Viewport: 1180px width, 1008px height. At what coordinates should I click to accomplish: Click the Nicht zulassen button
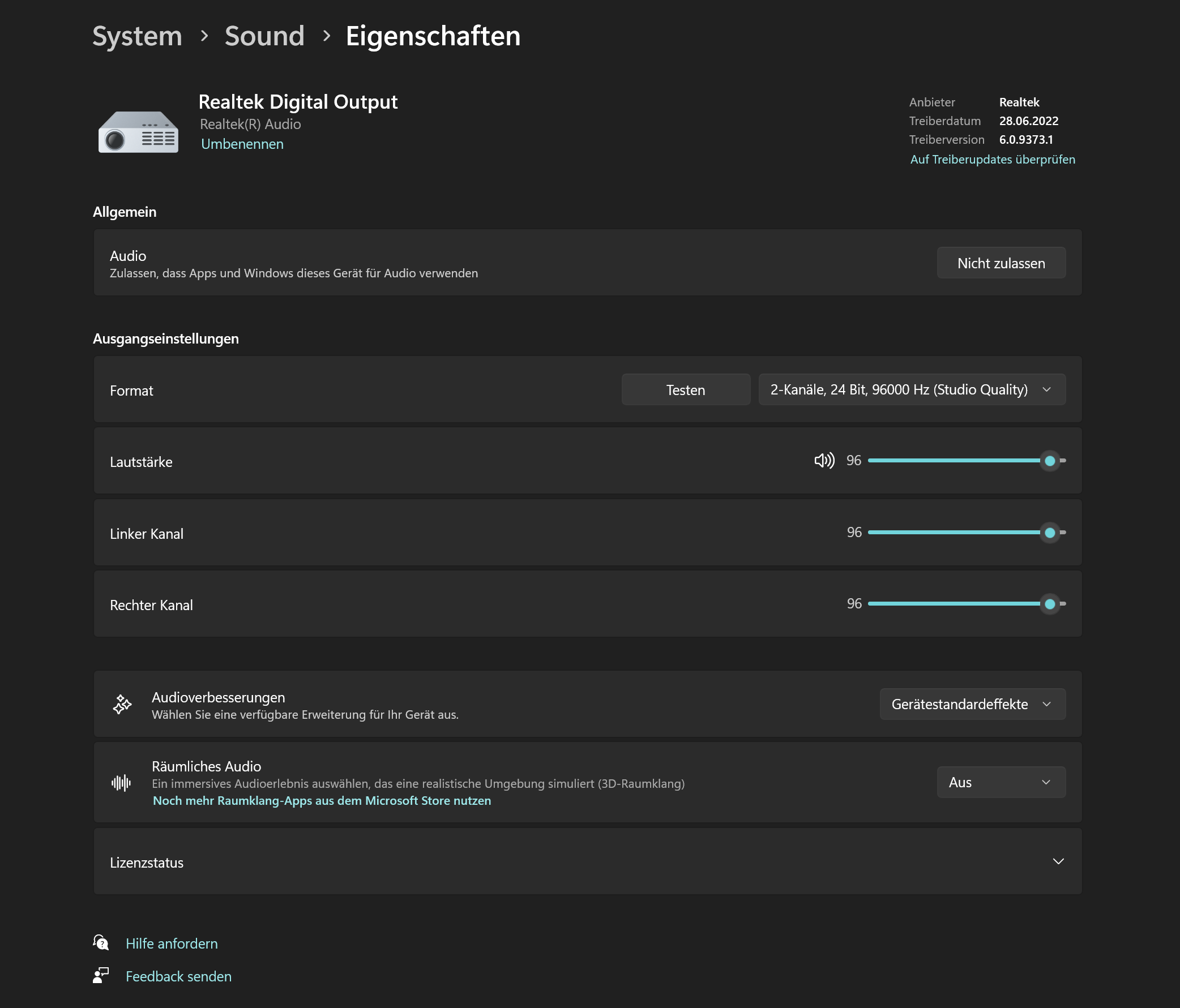pos(1001,263)
